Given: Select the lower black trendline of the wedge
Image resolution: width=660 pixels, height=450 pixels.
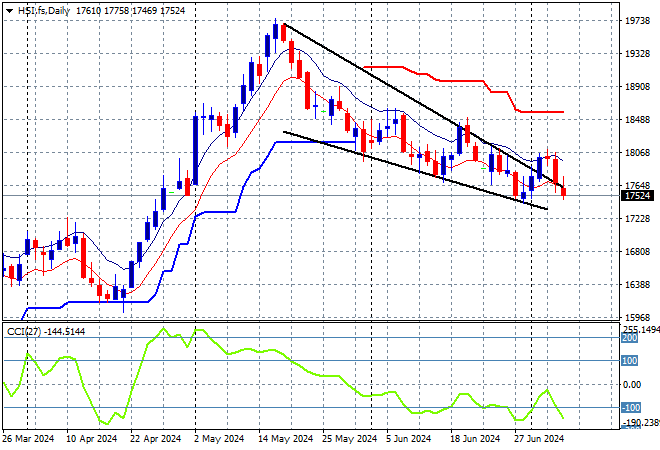Looking at the screenshot, I should point(415,170).
